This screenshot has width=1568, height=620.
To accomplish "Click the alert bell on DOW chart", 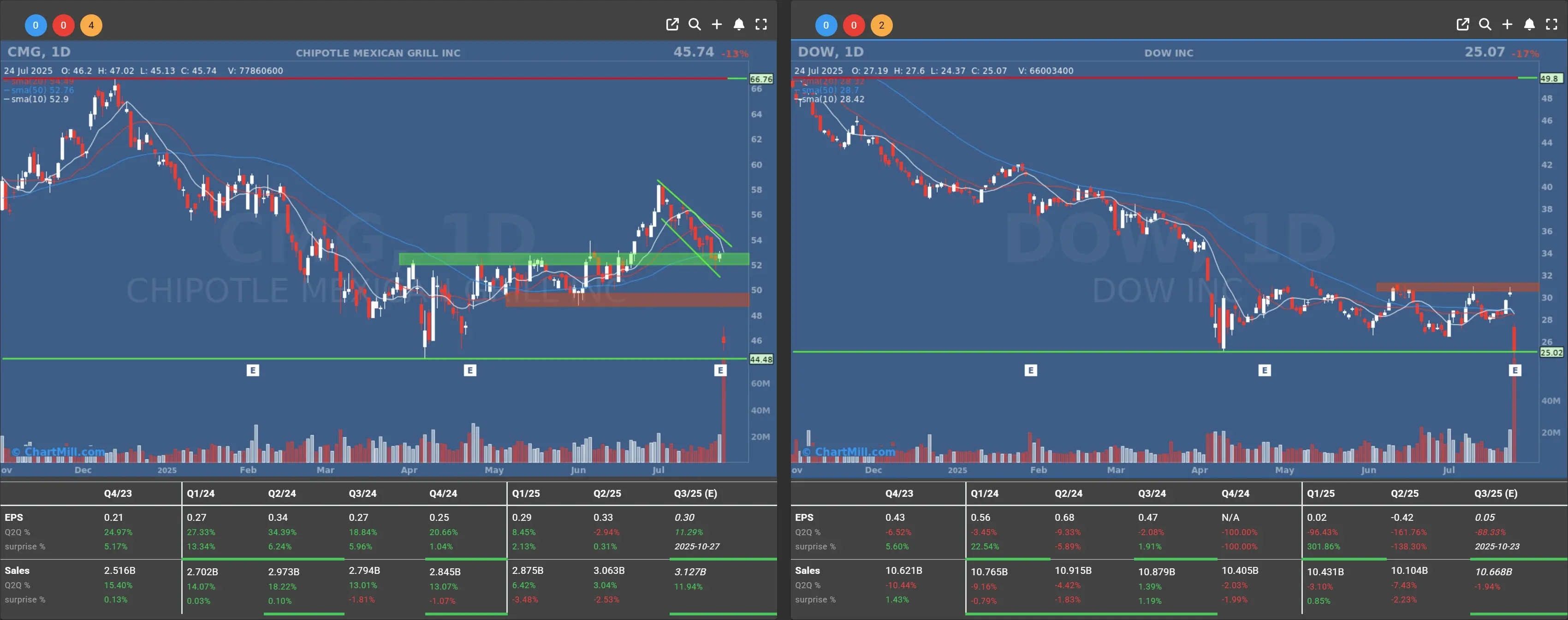I will [x=1529, y=24].
